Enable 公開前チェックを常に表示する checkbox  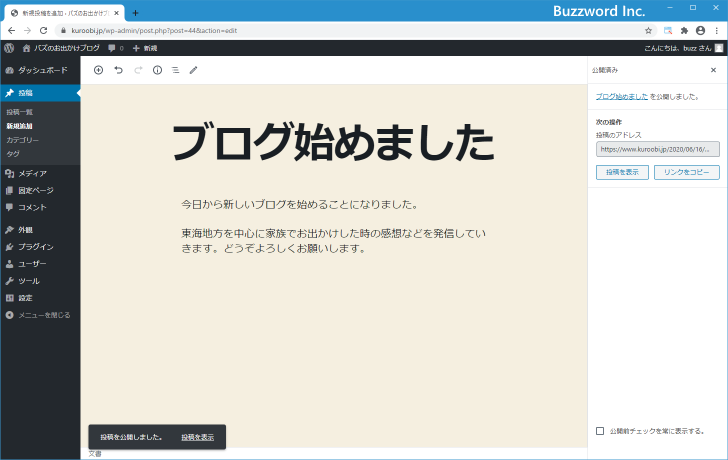(x=600, y=431)
